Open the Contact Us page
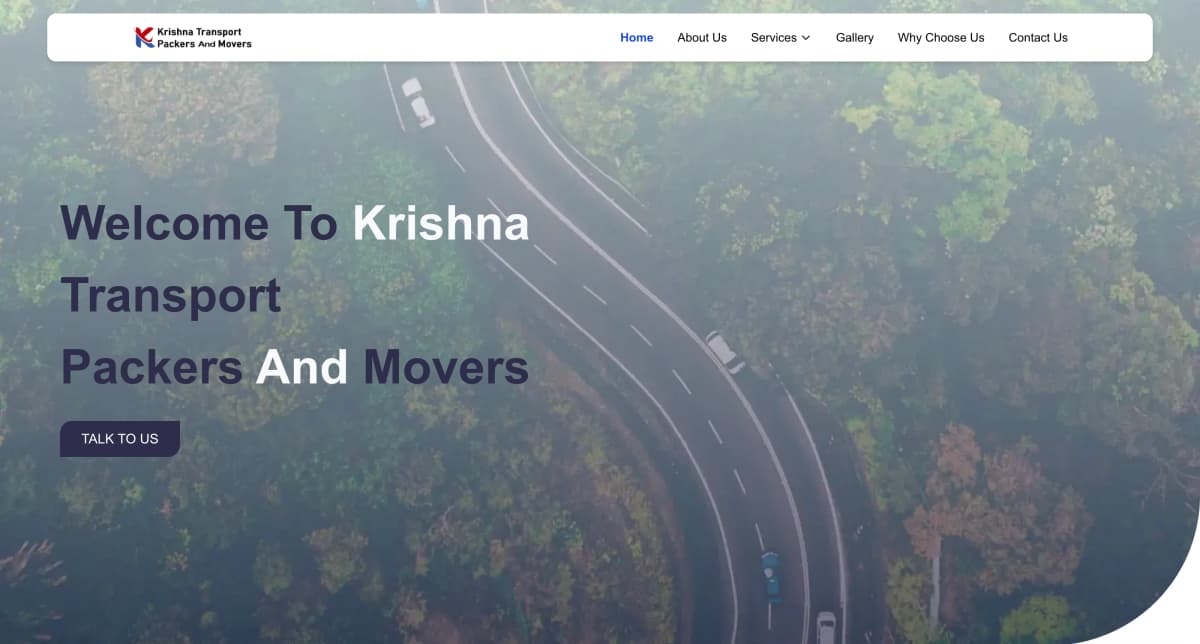The width and height of the screenshot is (1200, 644). point(1038,38)
